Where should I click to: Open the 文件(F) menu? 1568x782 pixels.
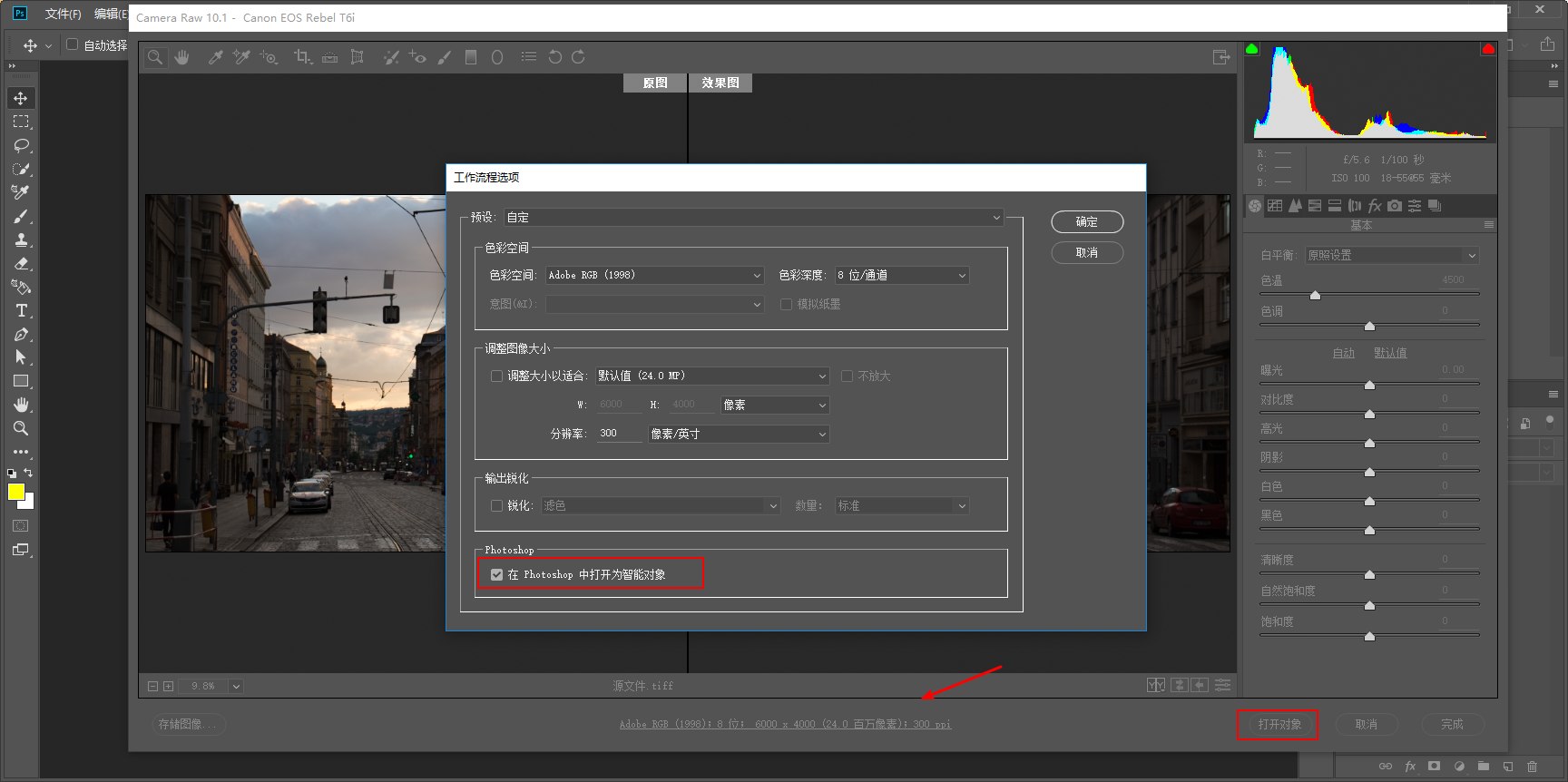click(63, 14)
